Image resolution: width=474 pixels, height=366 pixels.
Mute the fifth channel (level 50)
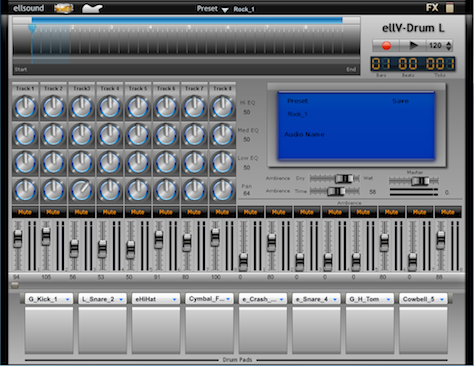coord(138,212)
